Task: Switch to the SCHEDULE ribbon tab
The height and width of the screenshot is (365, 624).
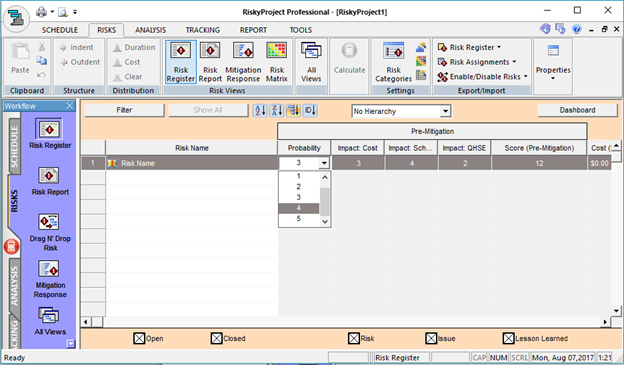Action: [60, 30]
